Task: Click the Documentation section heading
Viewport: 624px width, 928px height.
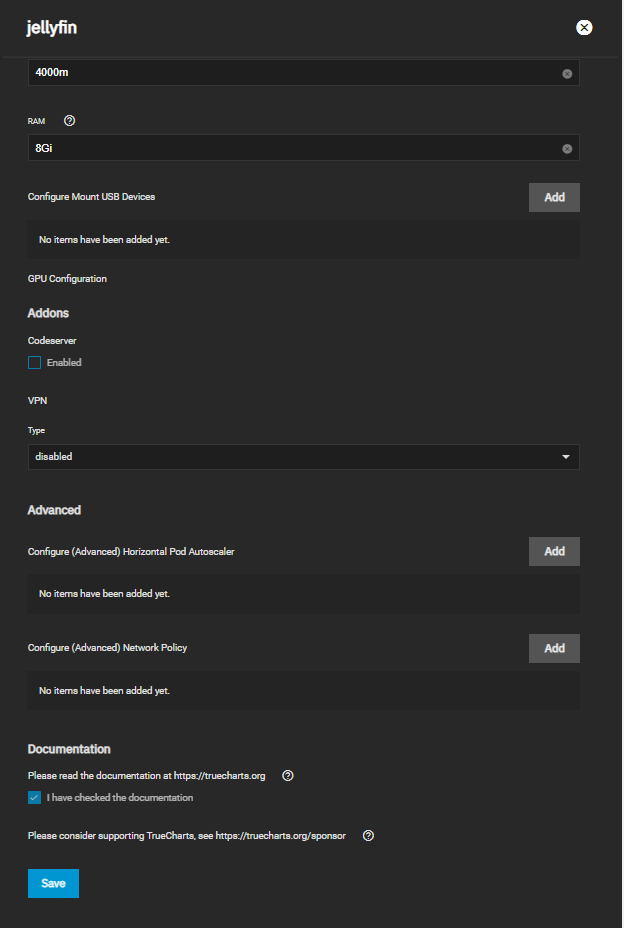Action: (69, 749)
